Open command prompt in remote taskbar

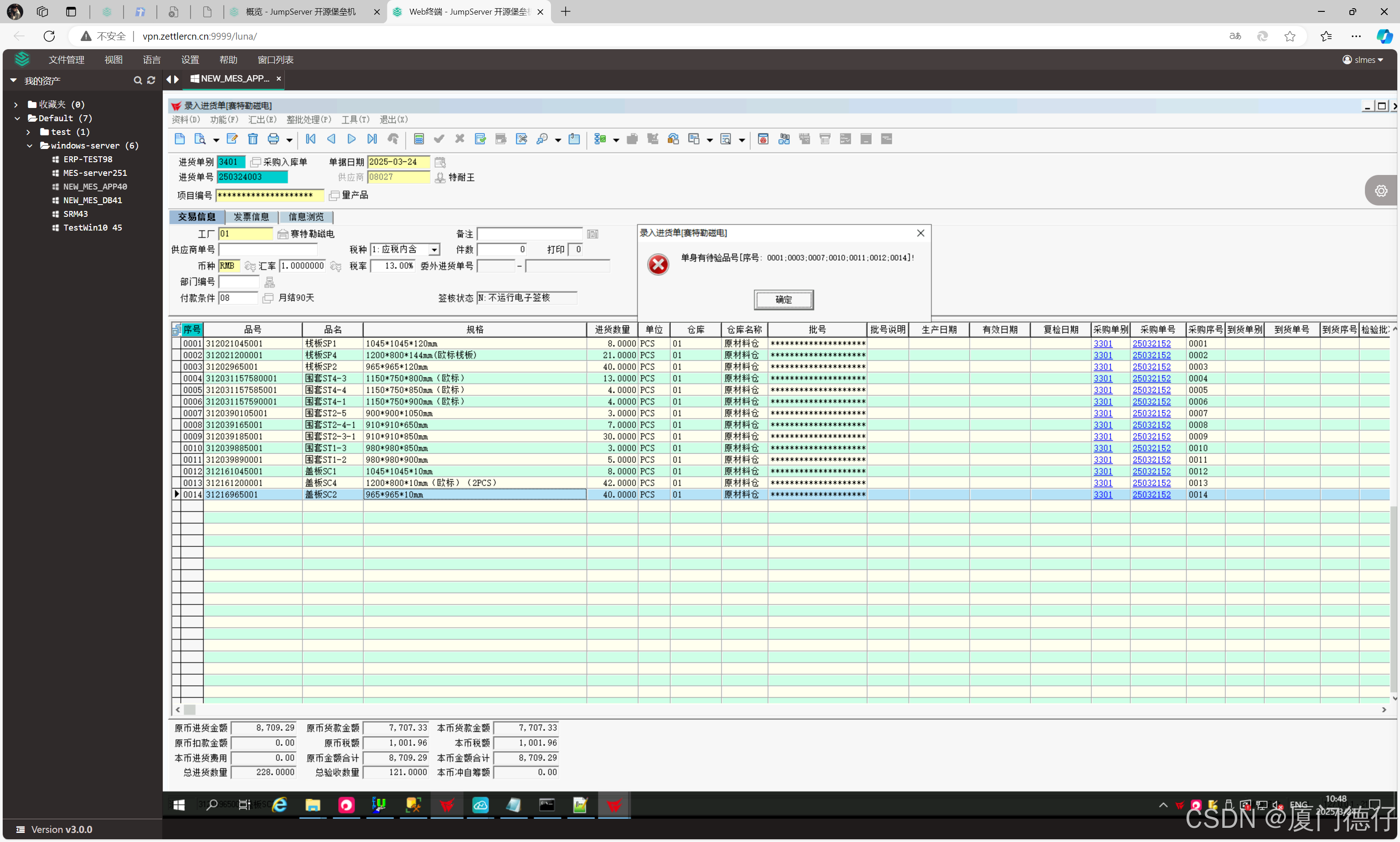[547, 805]
